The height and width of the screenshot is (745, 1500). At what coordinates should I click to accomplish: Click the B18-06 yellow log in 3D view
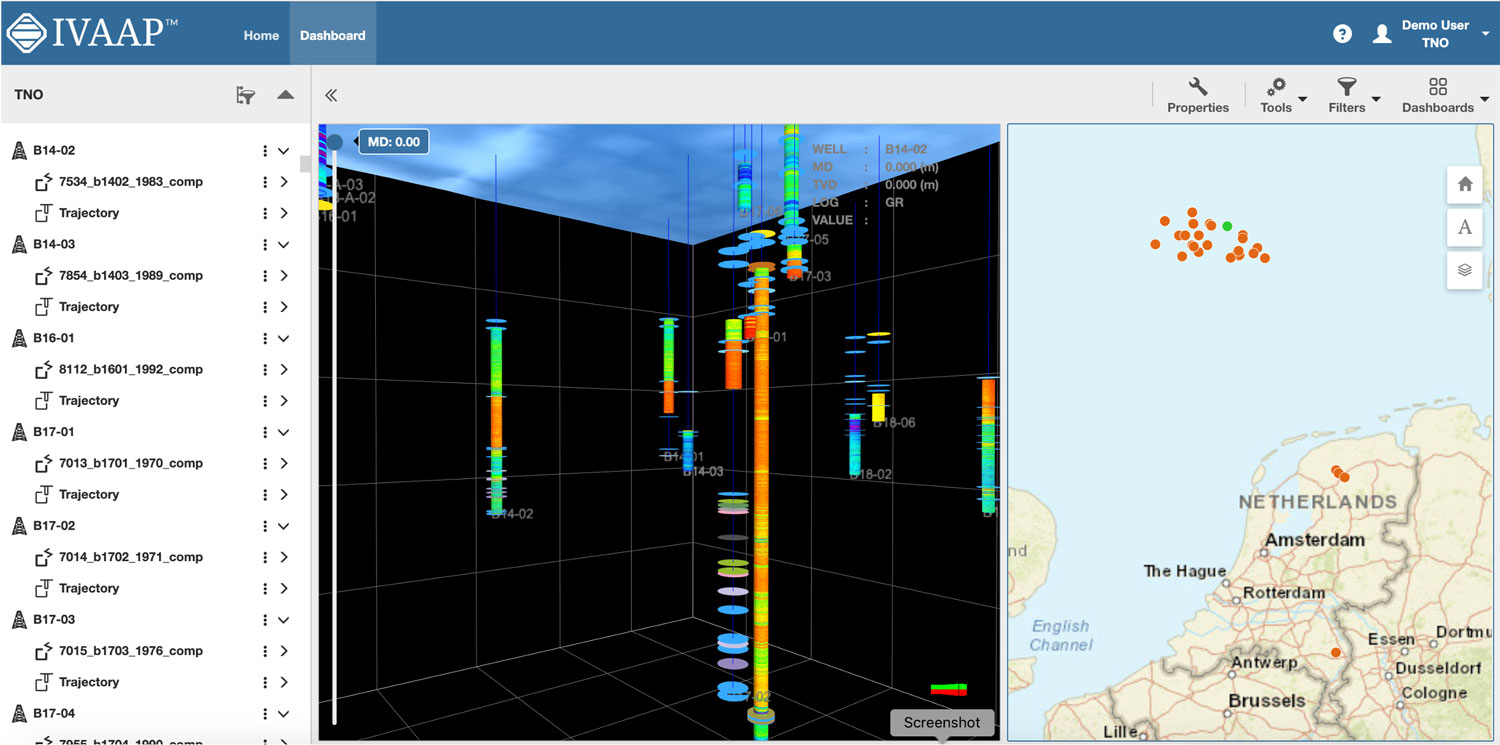tap(878, 406)
